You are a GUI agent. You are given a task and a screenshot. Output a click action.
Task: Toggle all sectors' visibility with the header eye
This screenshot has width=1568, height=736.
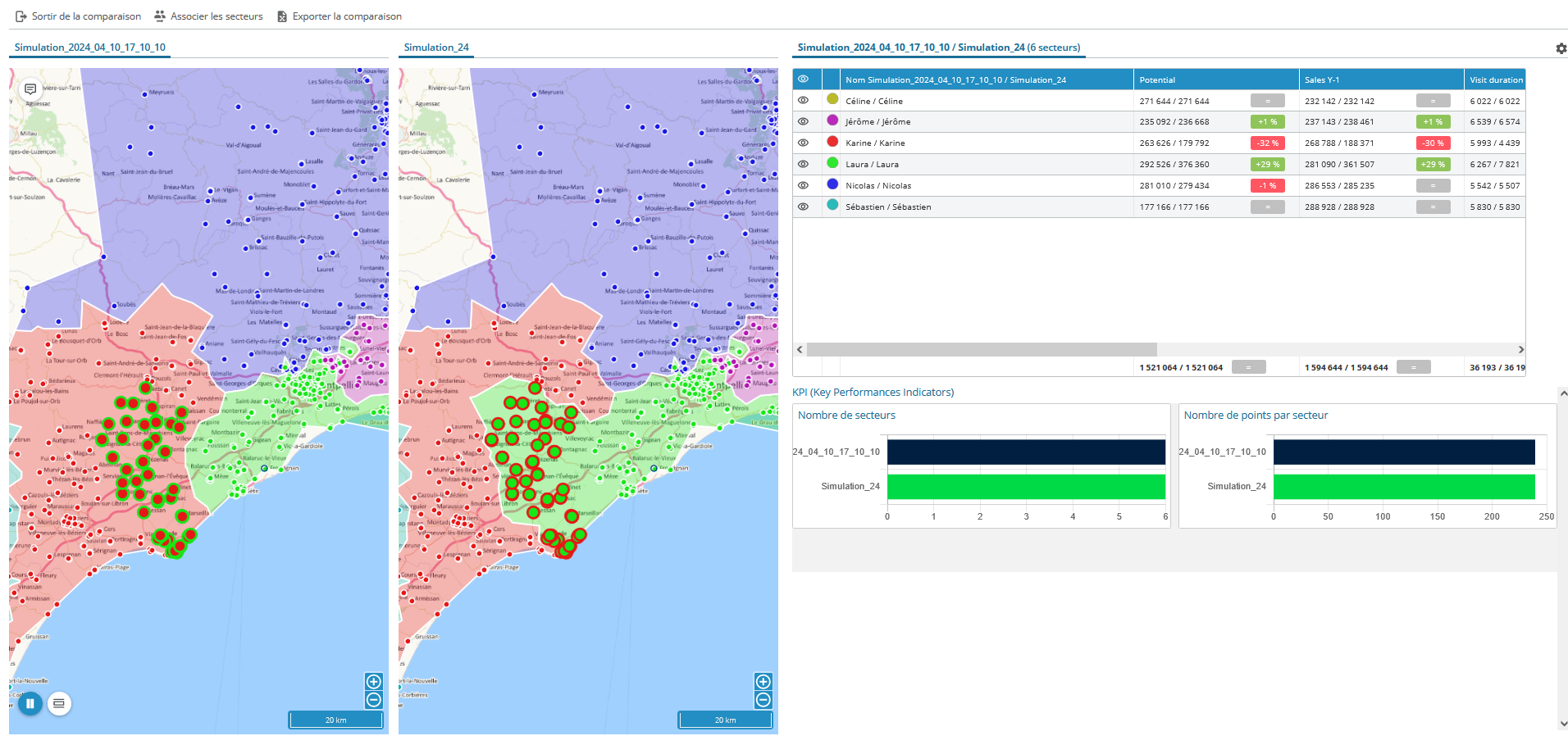(x=804, y=80)
